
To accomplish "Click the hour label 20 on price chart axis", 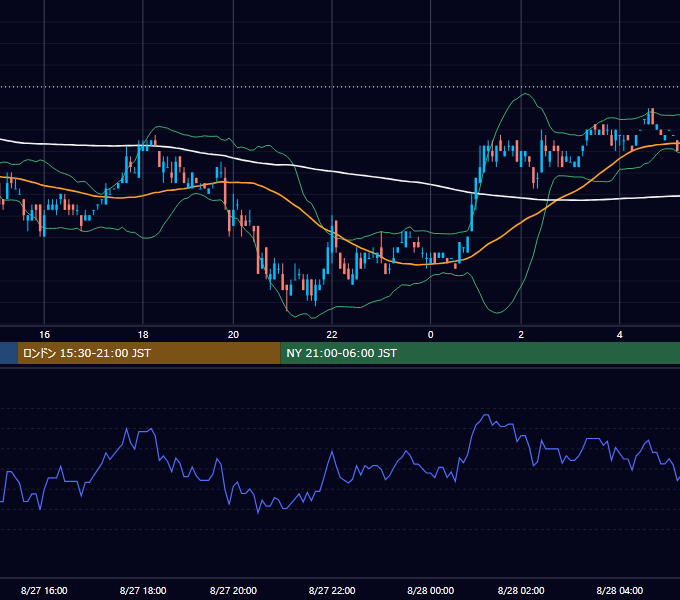I will click(233, 335).
